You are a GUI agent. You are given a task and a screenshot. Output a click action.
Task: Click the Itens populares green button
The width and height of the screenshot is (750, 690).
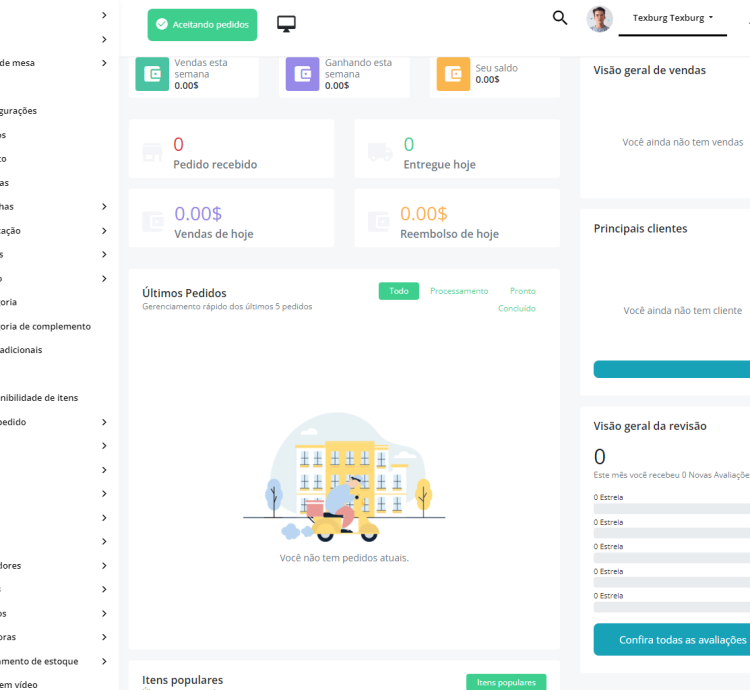tap(506, 682)
